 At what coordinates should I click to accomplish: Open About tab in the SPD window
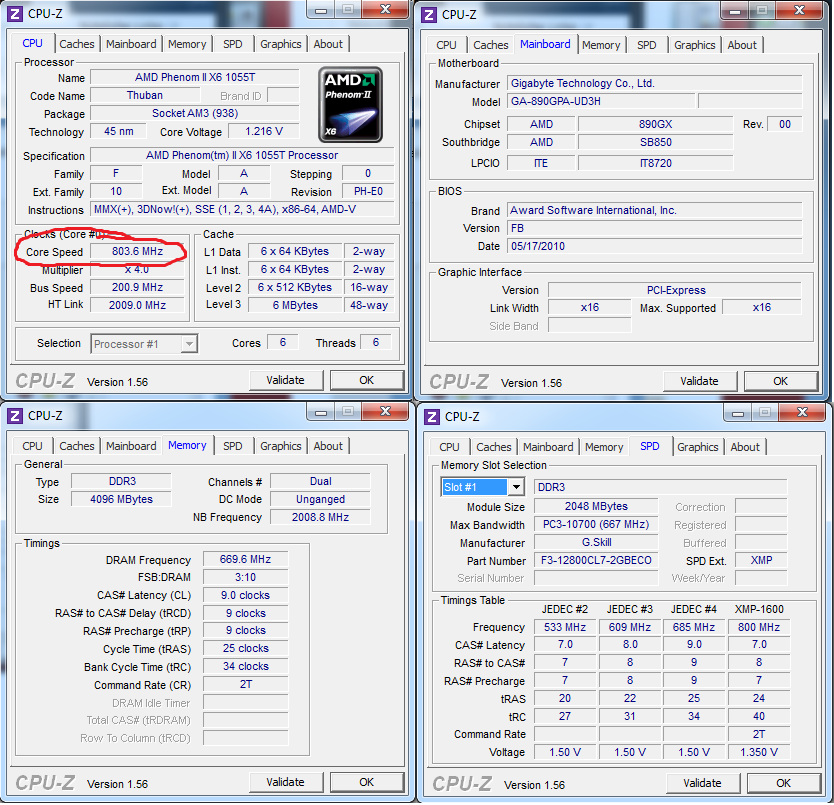745,447
